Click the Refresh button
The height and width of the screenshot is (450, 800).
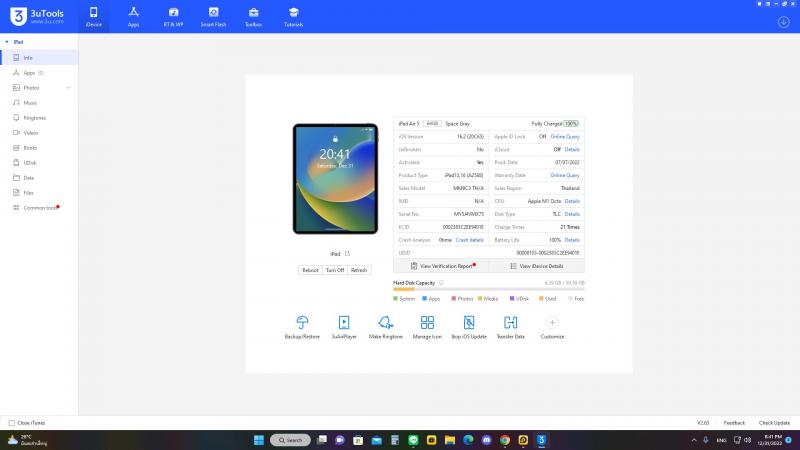359,270
